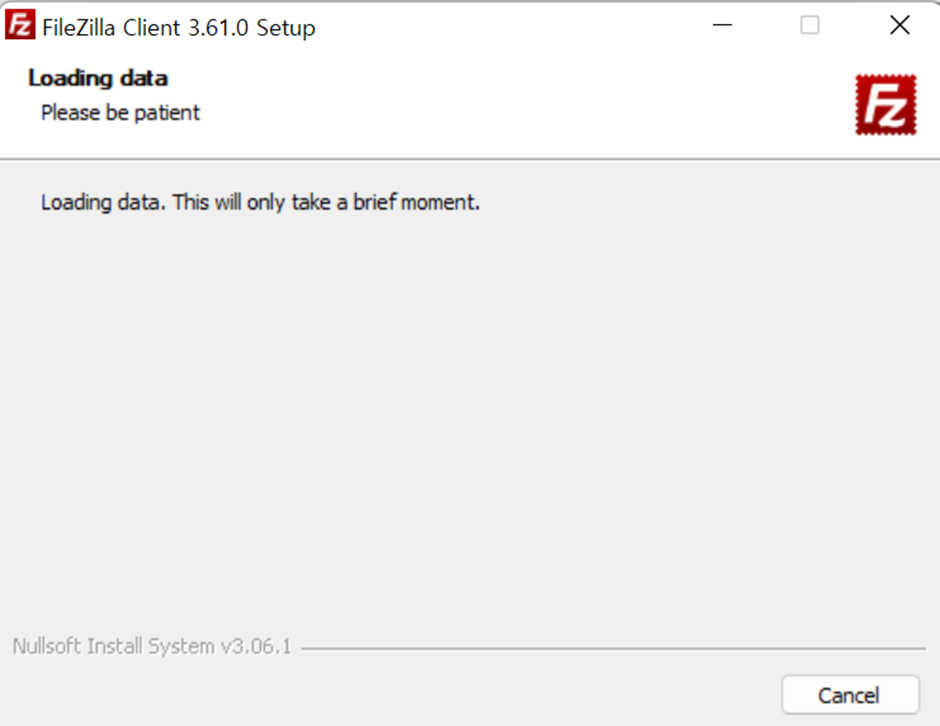Click the small FZ glyph beside the setup title
The height and width of the screenshot is (726, 940).
click(x=19, y=23)
